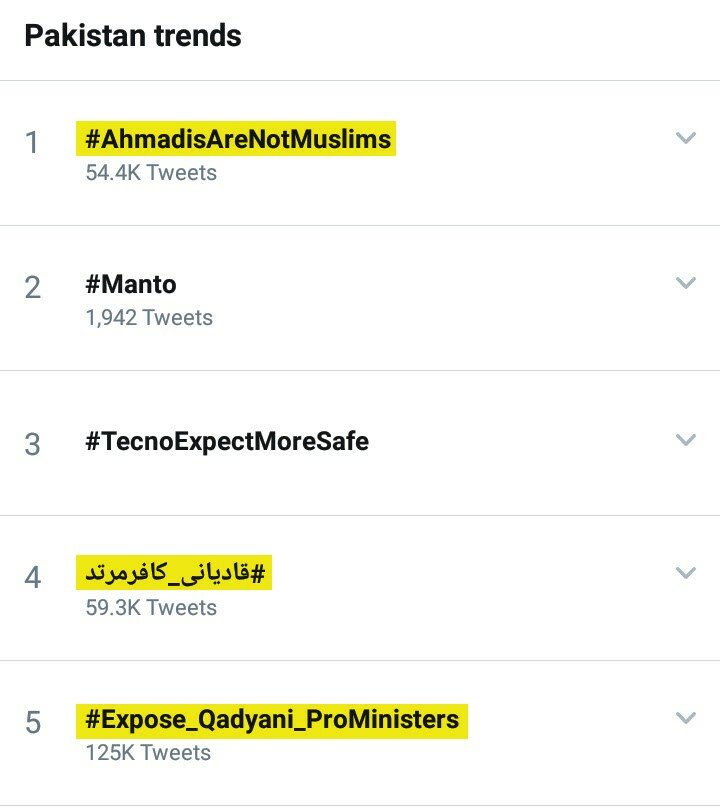Open the chevron menu beside #TecnoExpectMoreSafe

tap(685, 440)
